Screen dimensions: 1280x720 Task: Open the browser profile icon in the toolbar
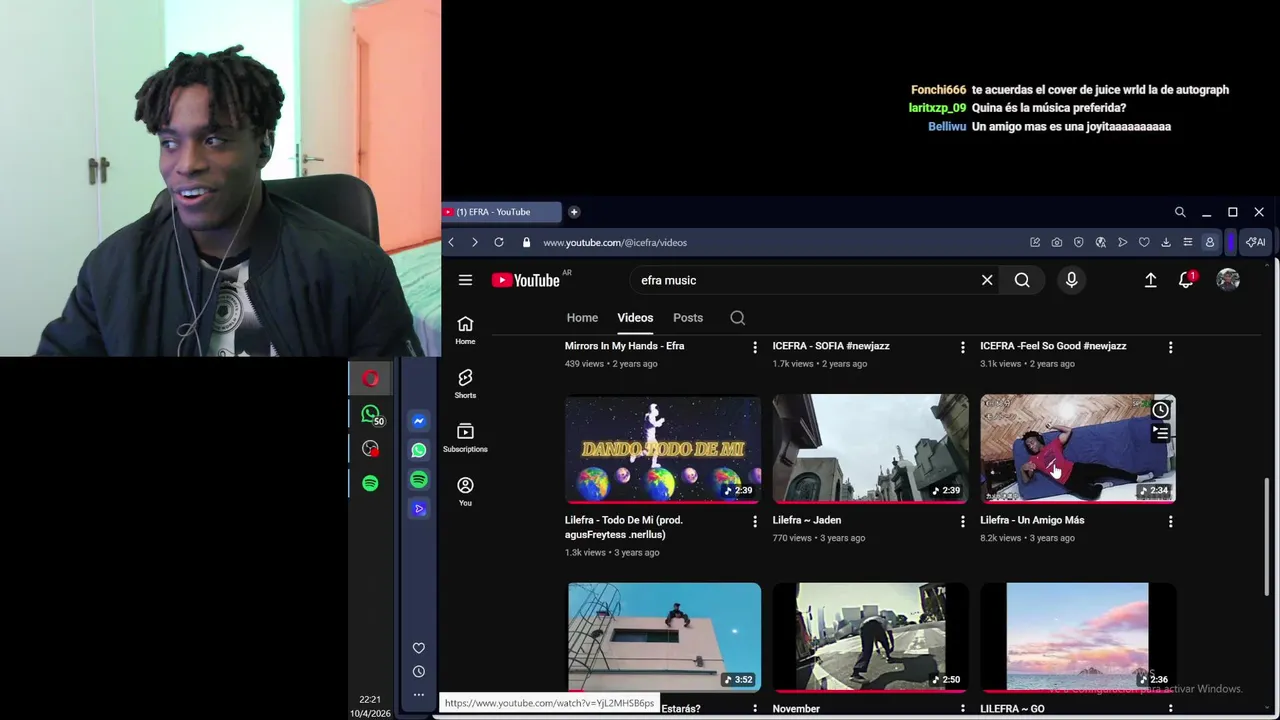pos(1209,242)
